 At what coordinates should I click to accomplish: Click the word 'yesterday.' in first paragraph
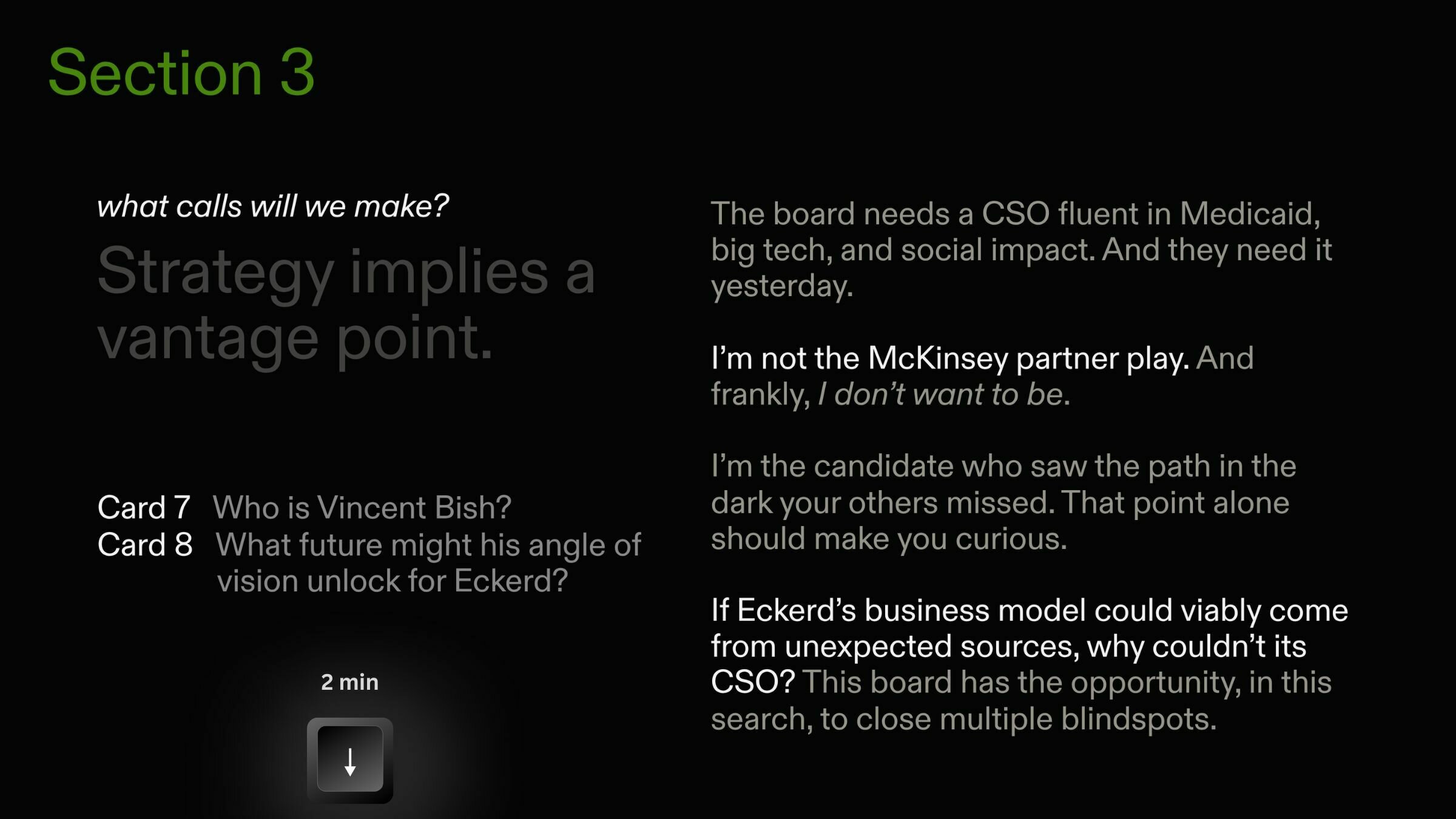tap(782, 286)
